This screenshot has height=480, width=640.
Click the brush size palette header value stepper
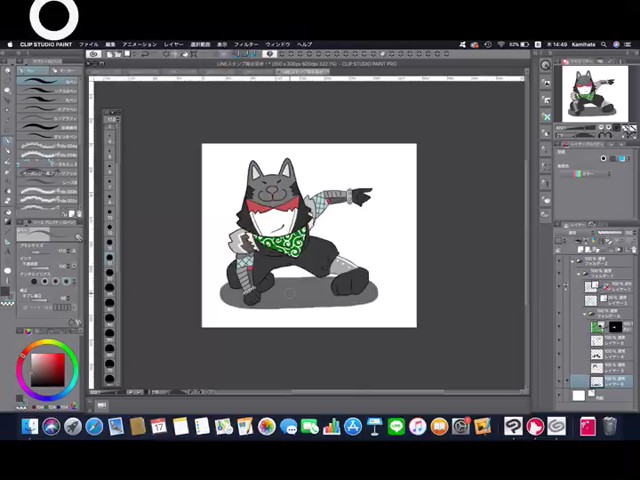(x=118, y=120)
